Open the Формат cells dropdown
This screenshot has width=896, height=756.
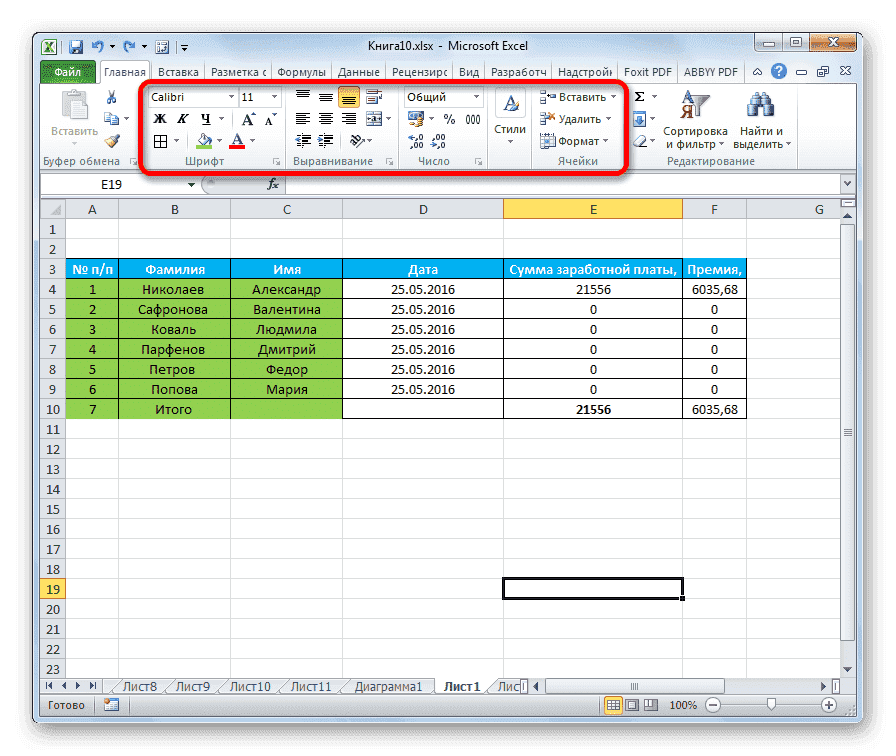click(x=575, y=141)
